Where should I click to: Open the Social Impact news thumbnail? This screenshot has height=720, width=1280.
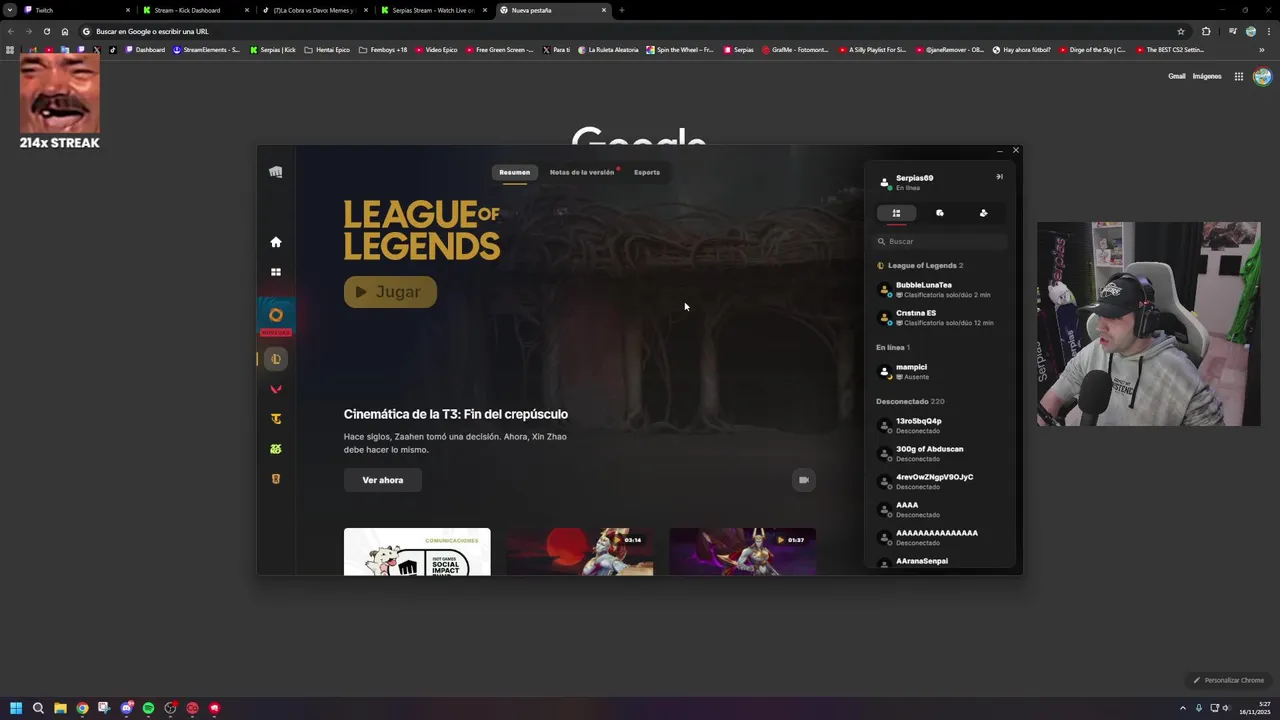[417, 552]
